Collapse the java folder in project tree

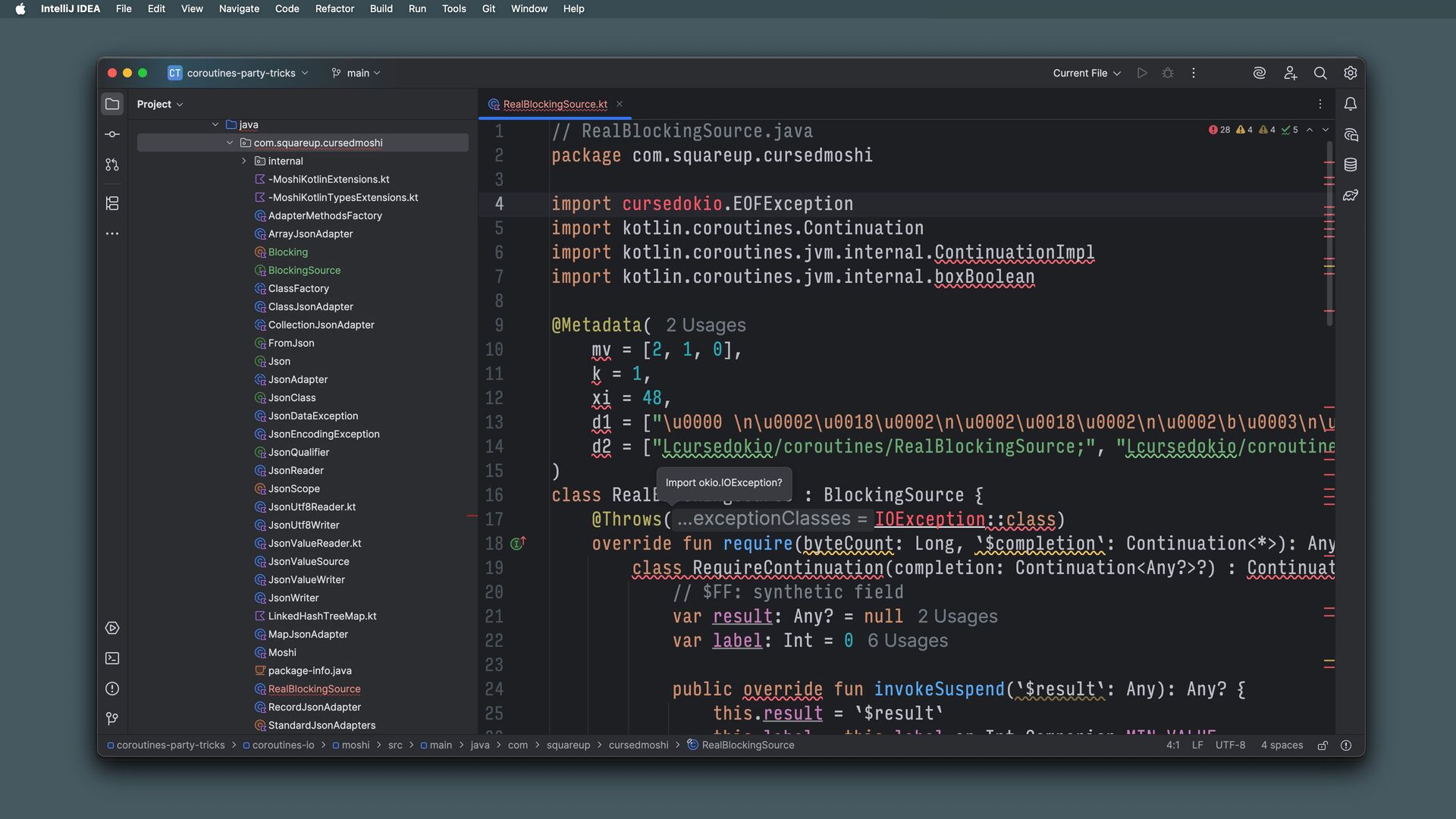pos(215,124)
